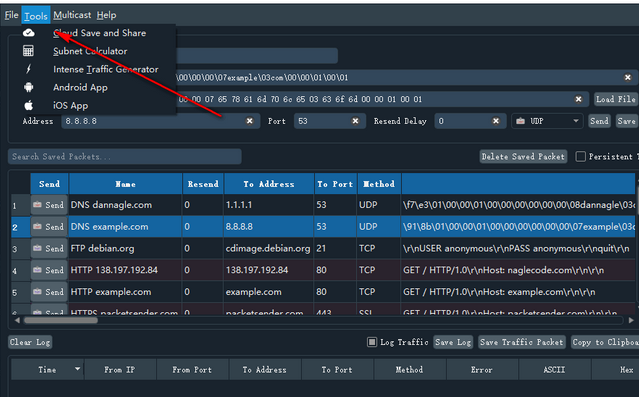Image resolution: width=639 pixels, height=397 pixels.
Task: Send the DNS dannagle.com saved packet
Action: (x=48, y=205)
